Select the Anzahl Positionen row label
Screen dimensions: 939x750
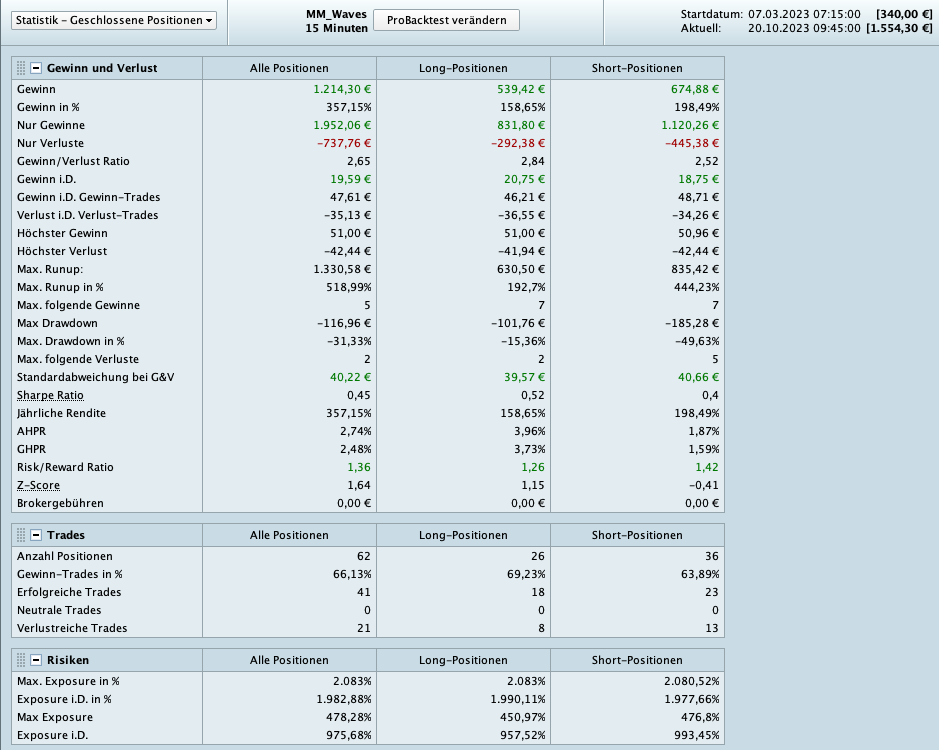[x=65, y=556]
